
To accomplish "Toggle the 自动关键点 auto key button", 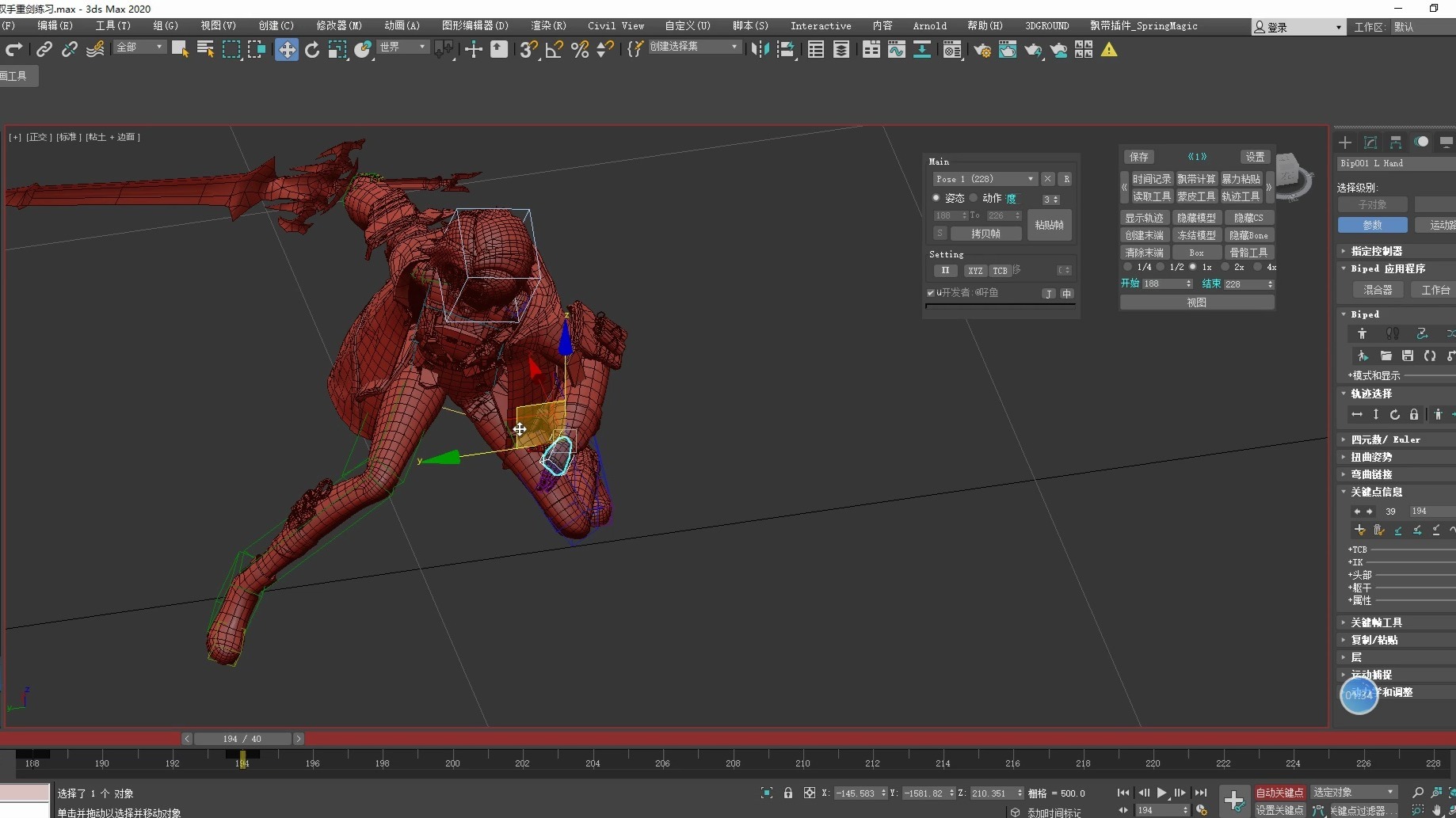I will tap(1279, 793).
